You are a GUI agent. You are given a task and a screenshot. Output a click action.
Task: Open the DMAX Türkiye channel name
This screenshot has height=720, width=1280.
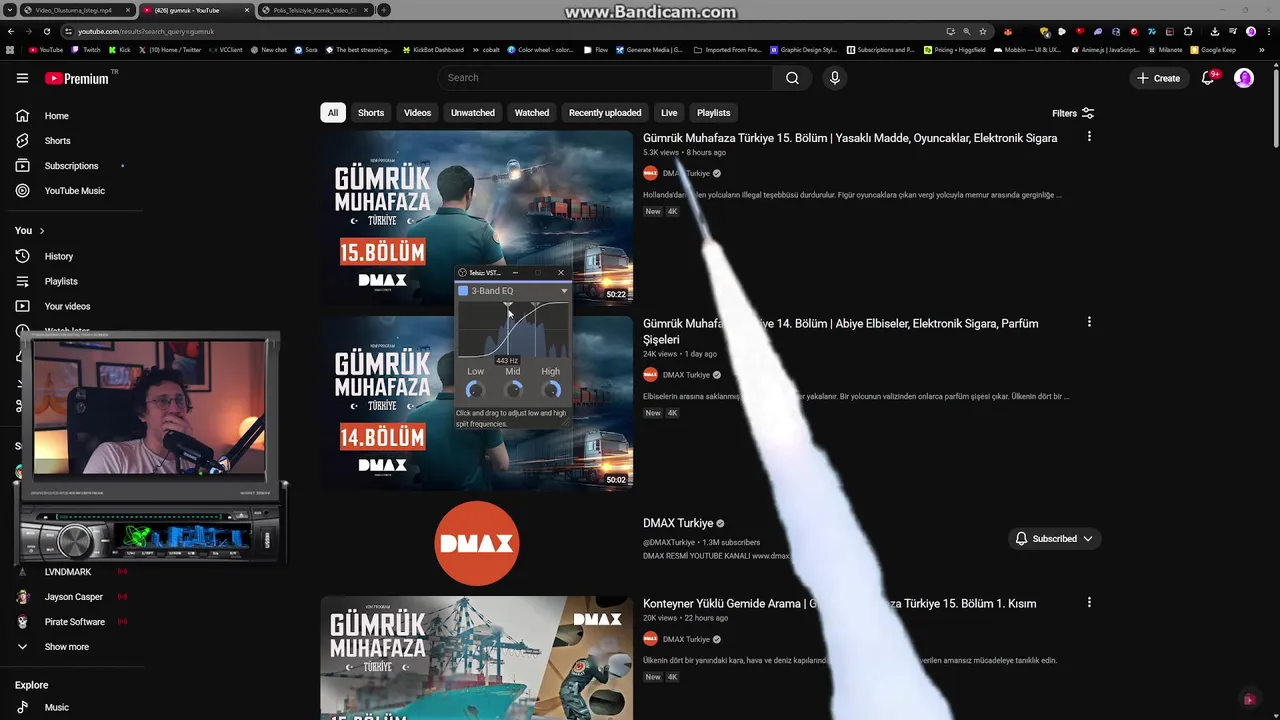pos(678,523)
